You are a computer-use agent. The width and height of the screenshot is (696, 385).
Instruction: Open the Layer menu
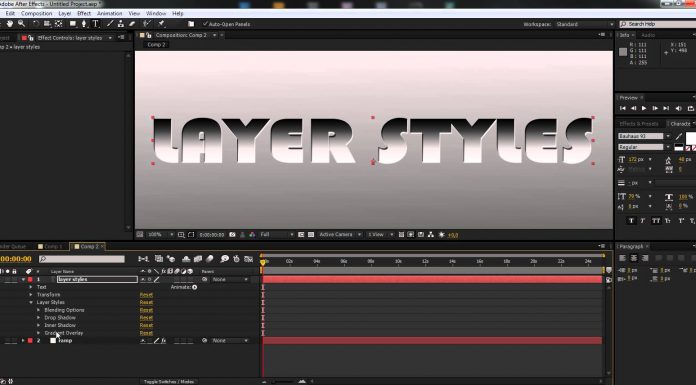click(x=64, y=13)
